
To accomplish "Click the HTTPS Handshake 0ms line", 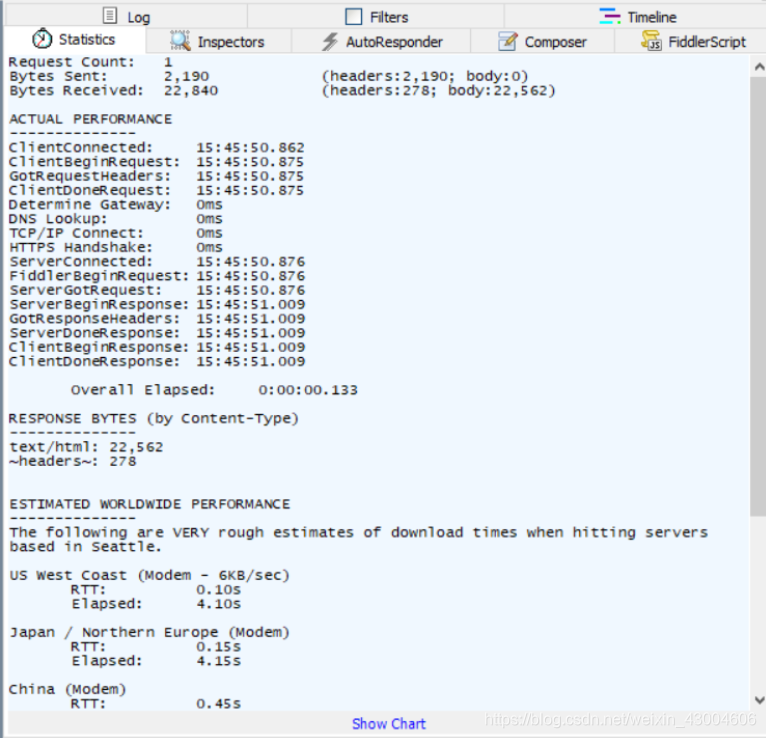I will click(116, 247).
